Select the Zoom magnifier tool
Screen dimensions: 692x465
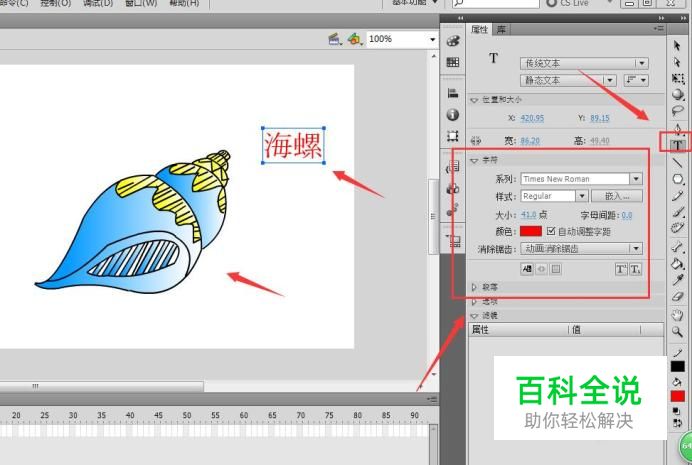[677, 332]
